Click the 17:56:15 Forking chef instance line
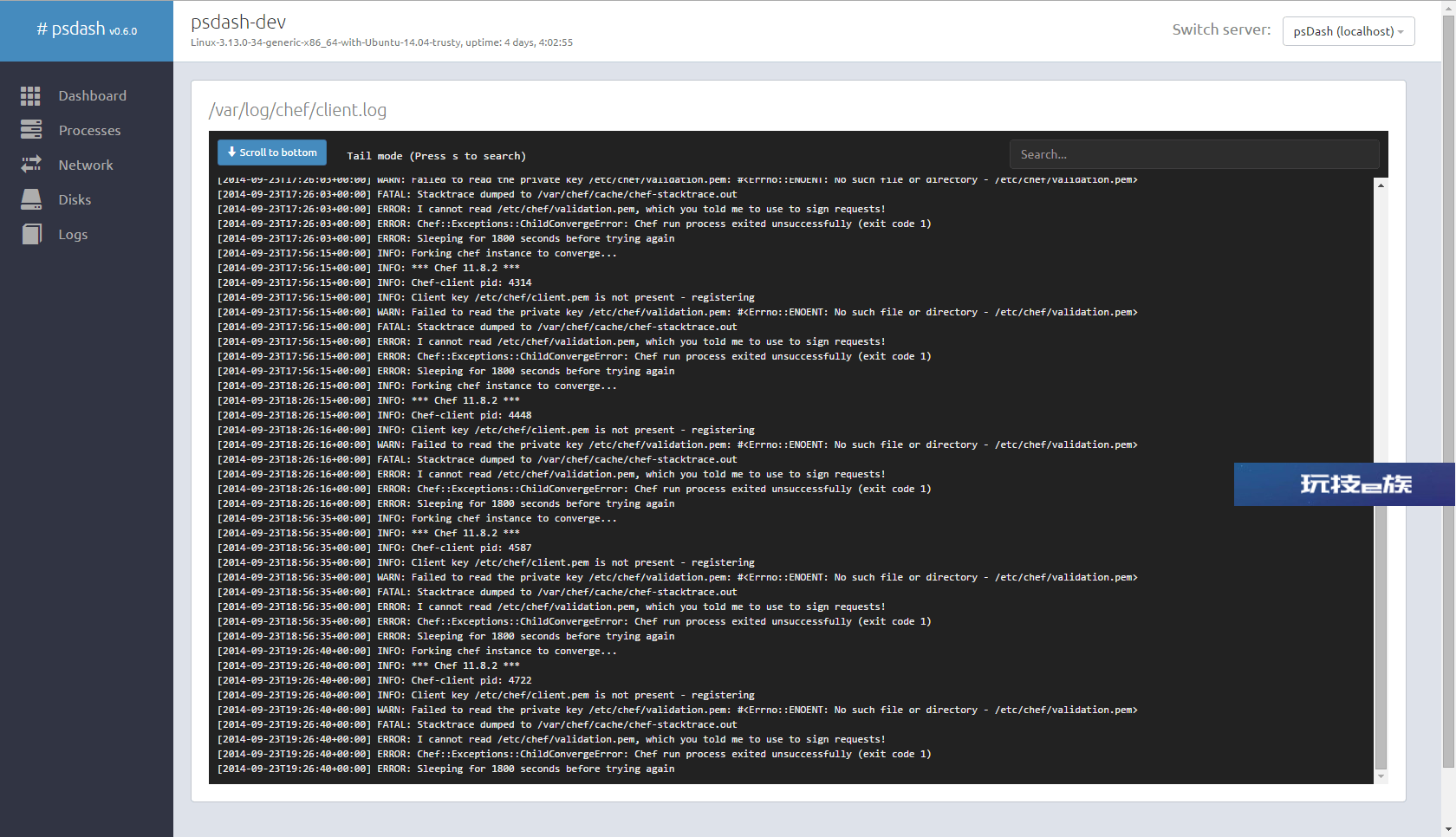Image resolution: width=1456 pixels, height=837 pixels. tap(417, 253)
